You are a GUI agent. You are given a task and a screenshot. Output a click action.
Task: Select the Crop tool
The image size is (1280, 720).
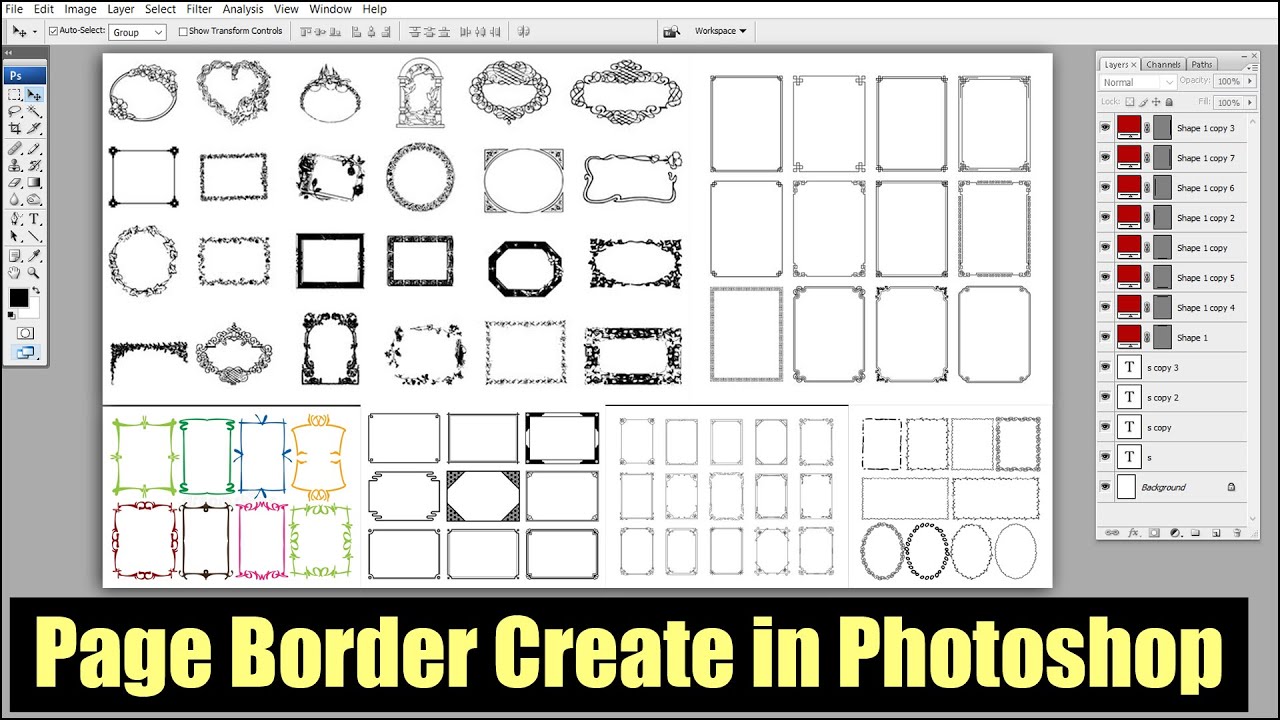(15, 128)
